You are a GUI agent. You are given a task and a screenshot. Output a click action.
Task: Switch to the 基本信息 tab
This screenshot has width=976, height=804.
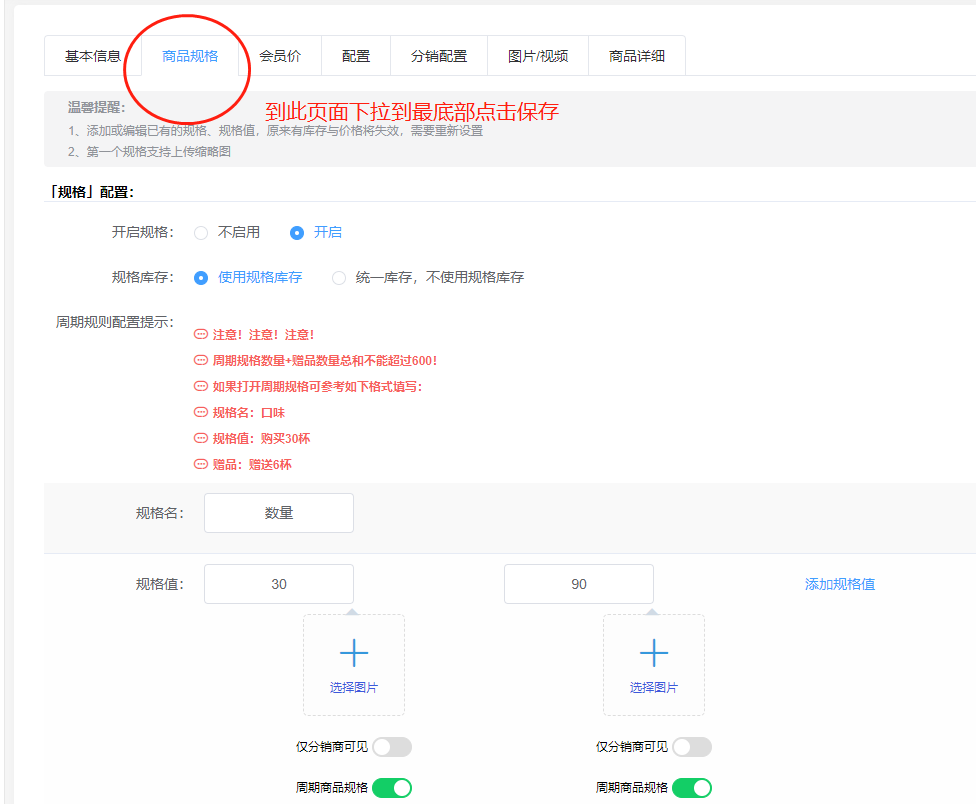pos(93,56)
